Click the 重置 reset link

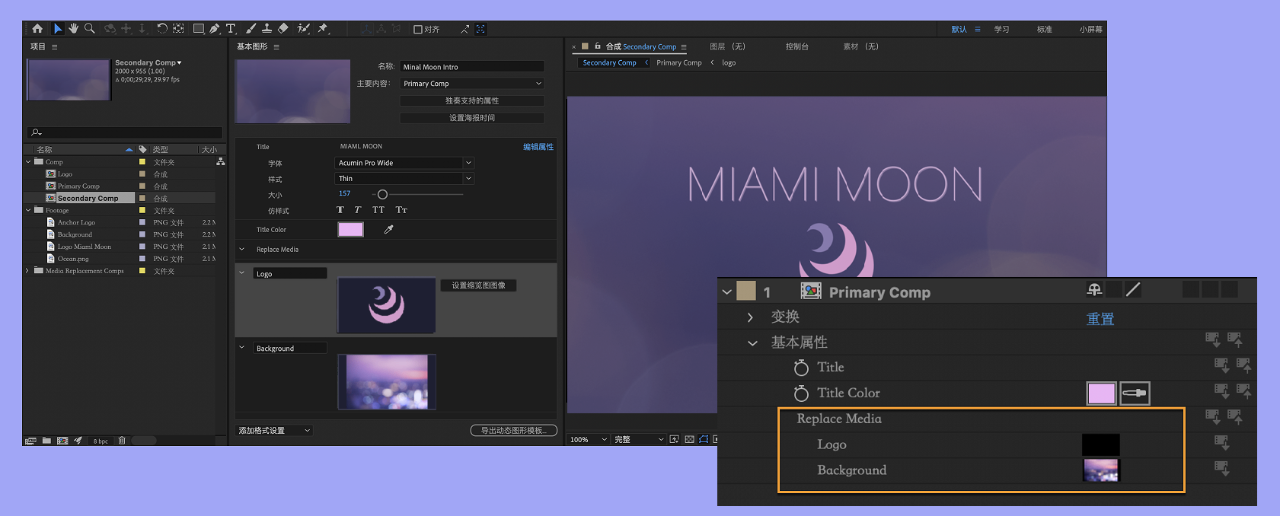pos(1101,318)
